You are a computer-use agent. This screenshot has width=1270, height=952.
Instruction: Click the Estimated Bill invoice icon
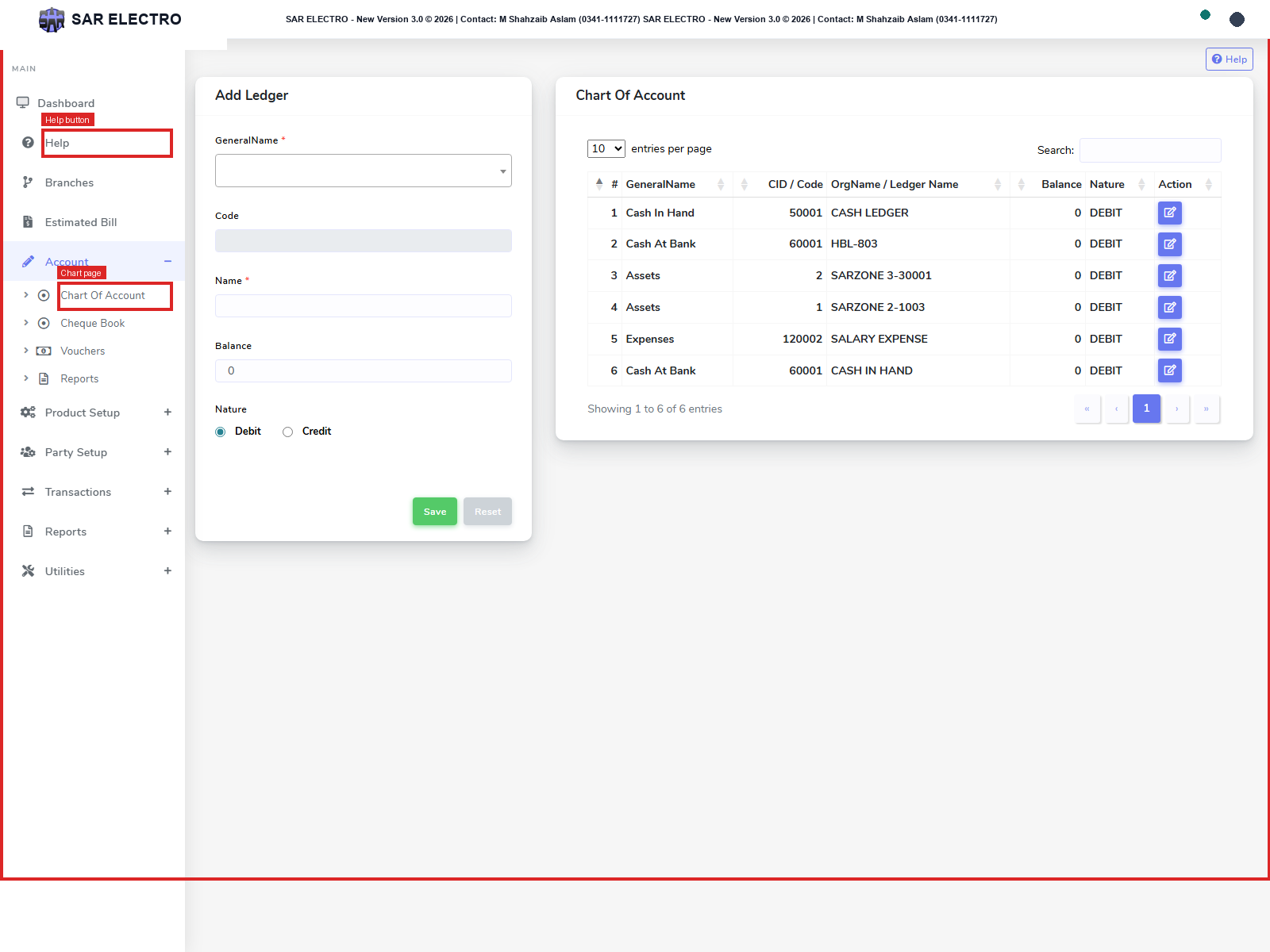28,221
